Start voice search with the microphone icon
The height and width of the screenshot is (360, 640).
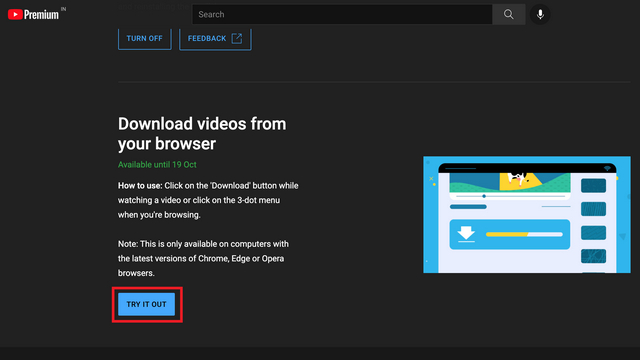[540, 14]
